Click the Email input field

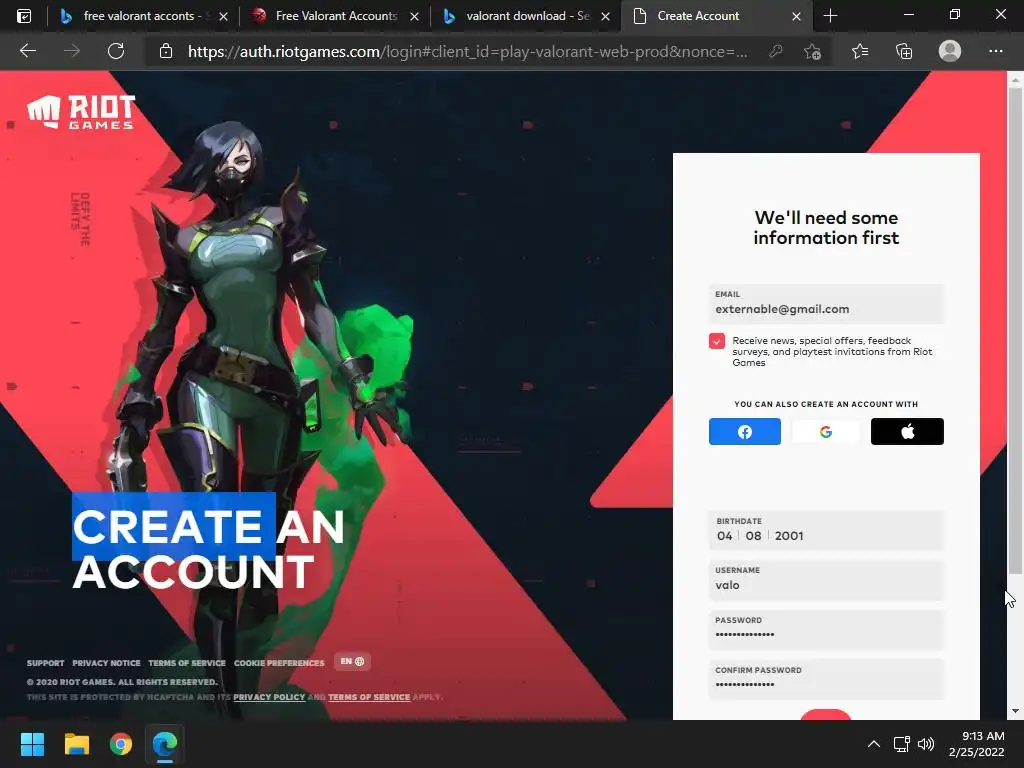point(826,303)
